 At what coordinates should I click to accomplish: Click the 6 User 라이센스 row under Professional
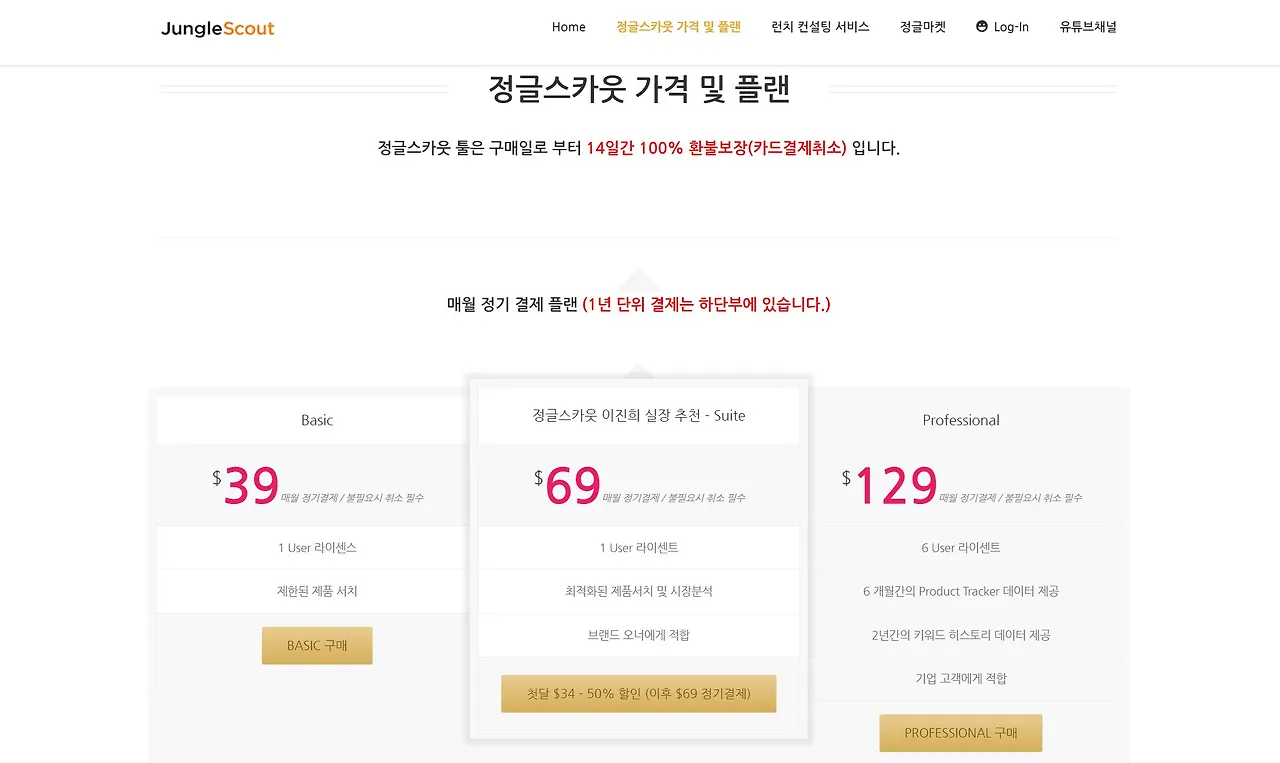click(960, 547)
